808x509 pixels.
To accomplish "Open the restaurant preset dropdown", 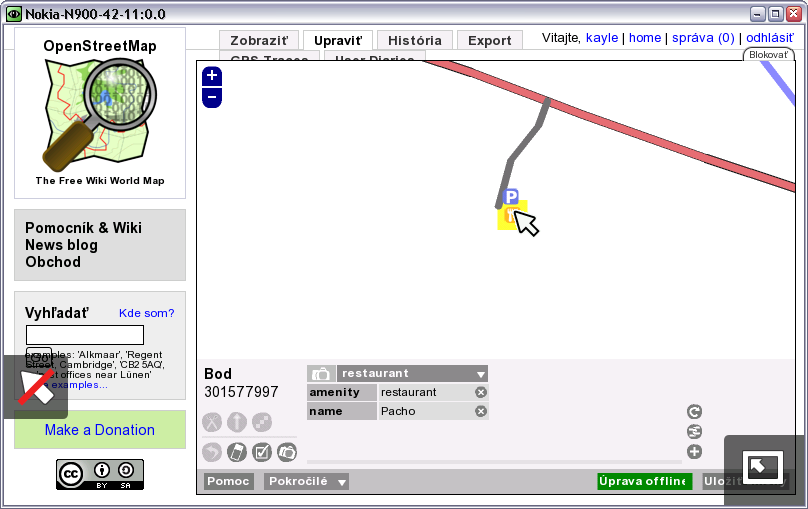I will click(412, 374).
